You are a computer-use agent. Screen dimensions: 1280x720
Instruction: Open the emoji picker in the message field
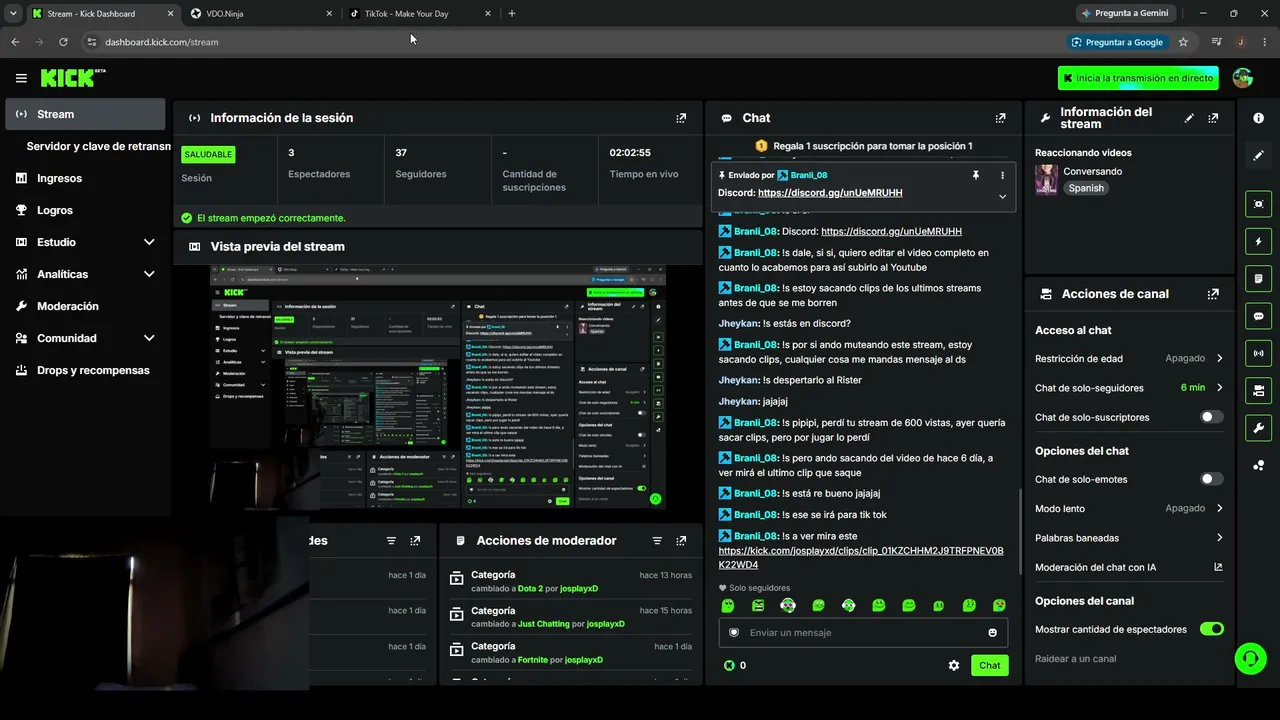[x=992, y=632]
